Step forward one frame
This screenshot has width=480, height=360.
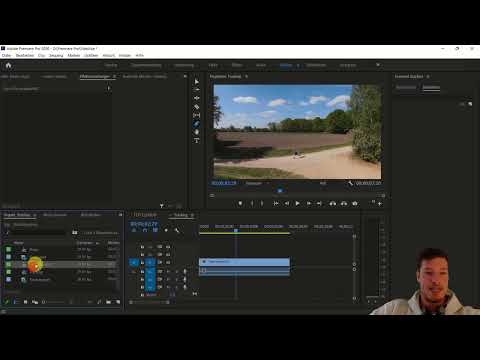pos(309,203)
